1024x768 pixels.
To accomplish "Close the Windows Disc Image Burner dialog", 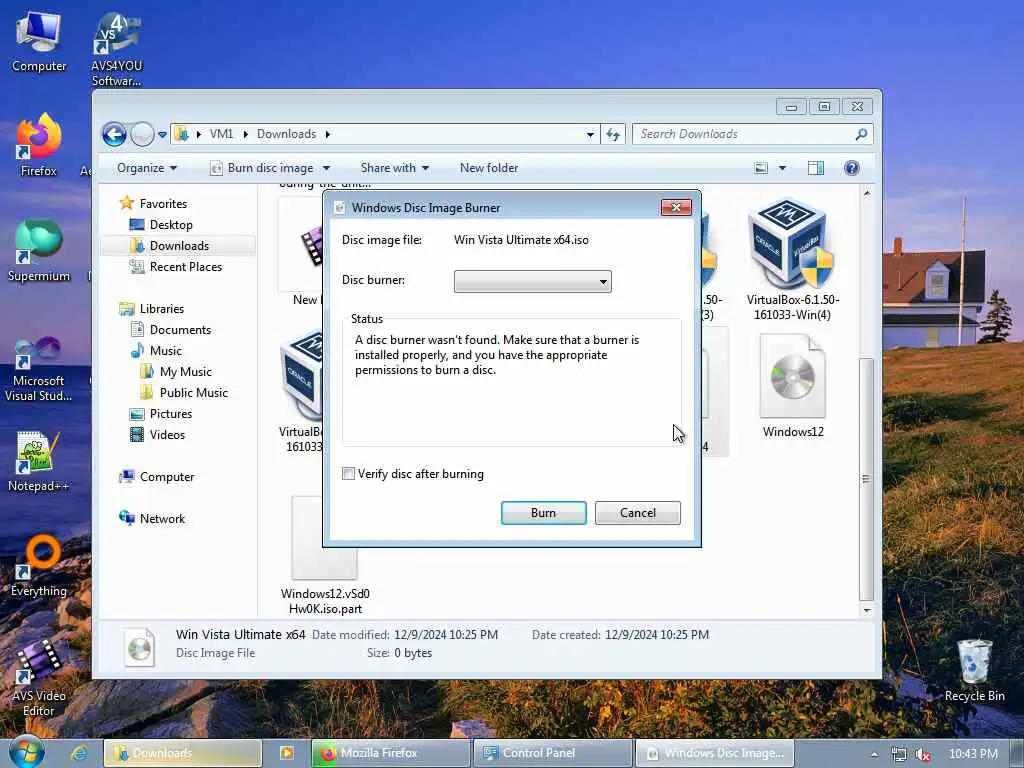I will click(676, 207).
